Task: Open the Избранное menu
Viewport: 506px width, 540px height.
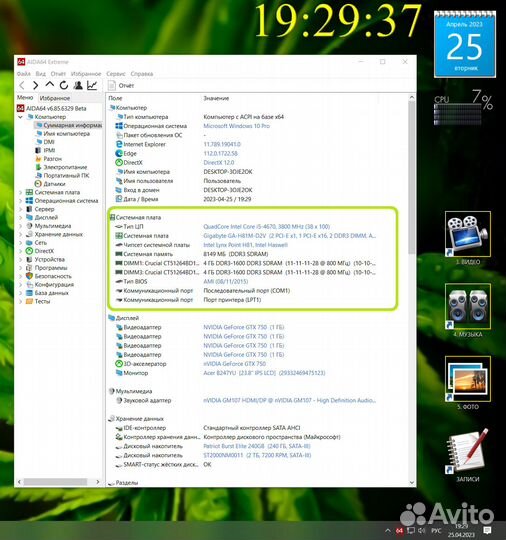Action: click(86, 74)
